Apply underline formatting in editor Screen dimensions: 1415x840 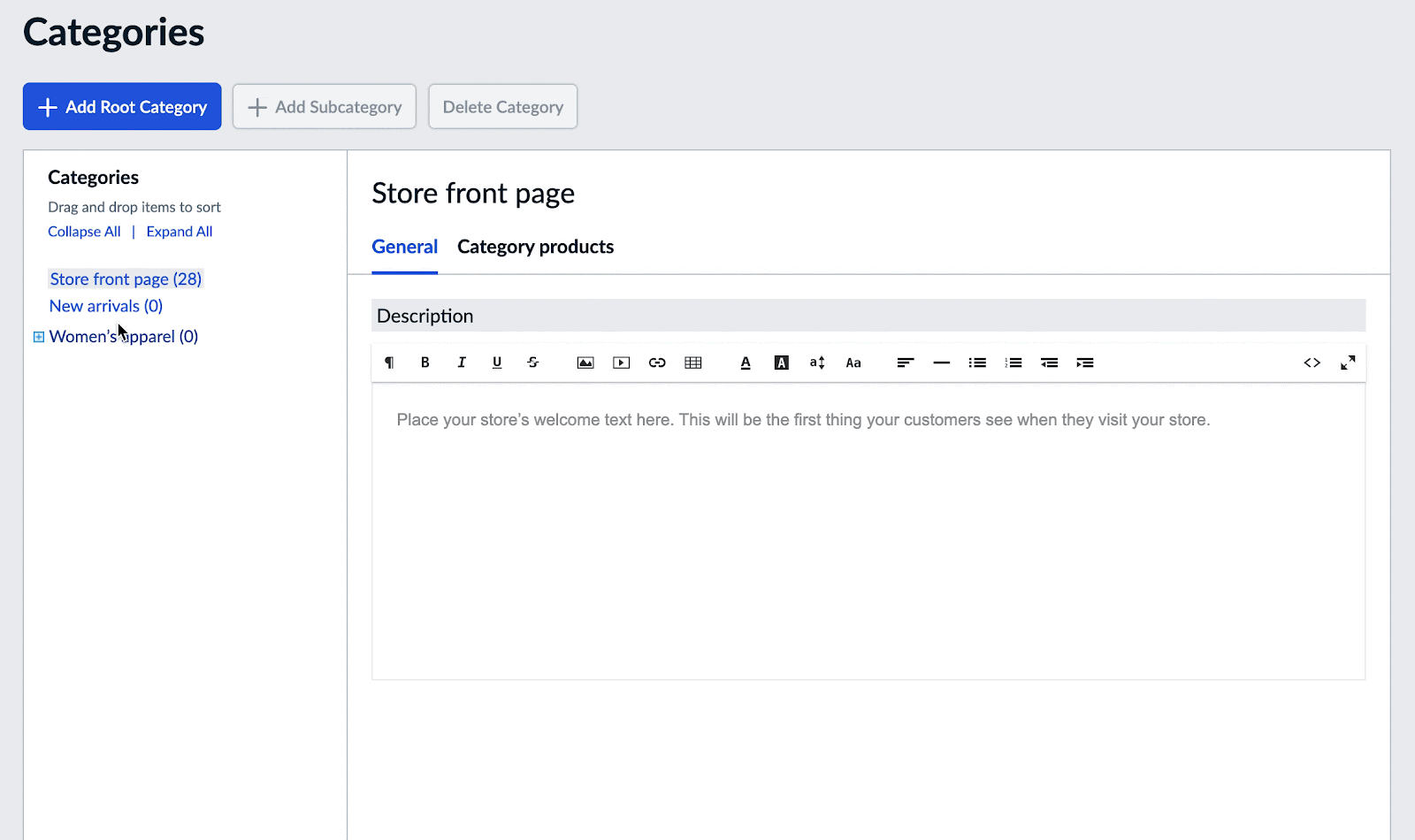497,363
